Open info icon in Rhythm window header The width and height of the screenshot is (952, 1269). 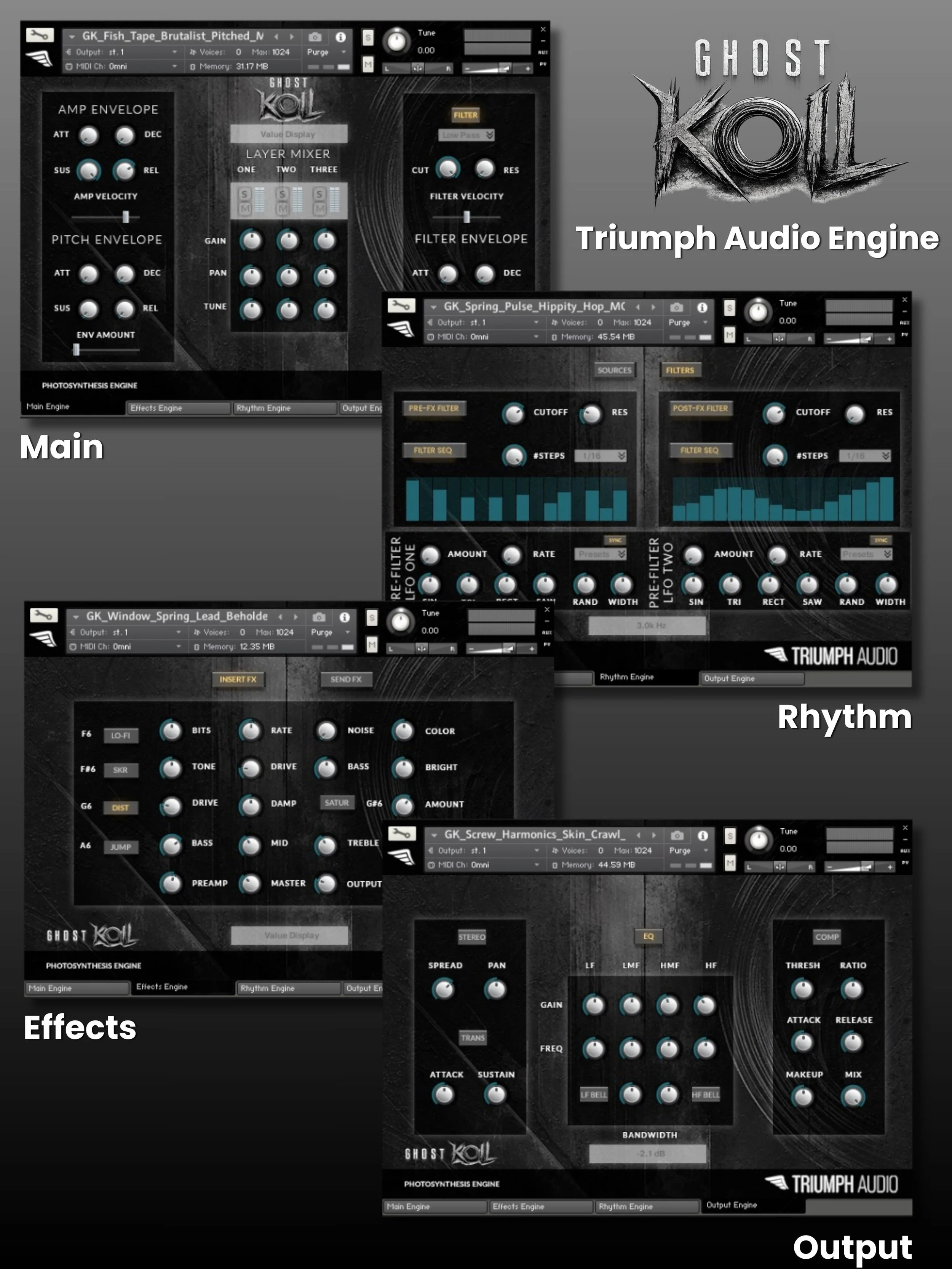coord(702,308)
